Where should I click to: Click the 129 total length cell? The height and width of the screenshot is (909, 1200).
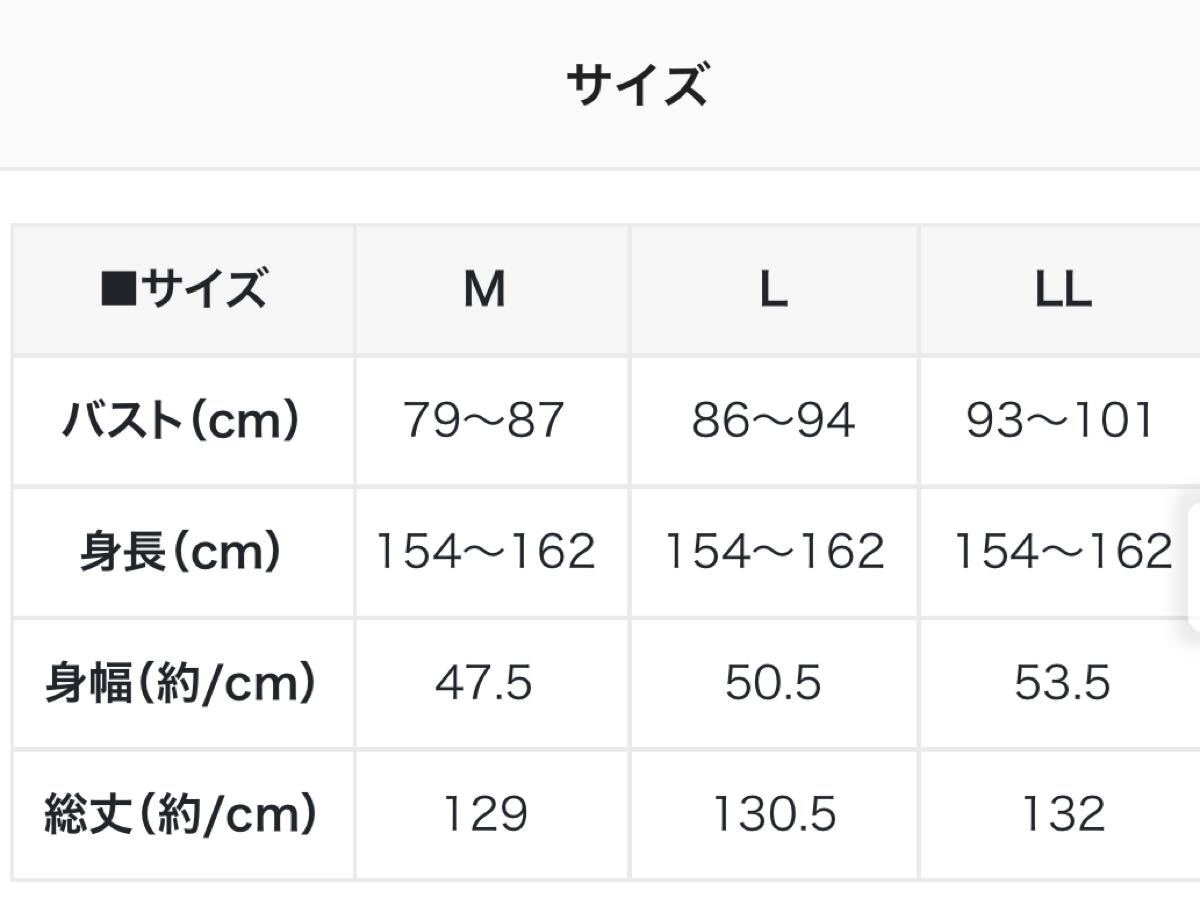click(x=485, y=814)
